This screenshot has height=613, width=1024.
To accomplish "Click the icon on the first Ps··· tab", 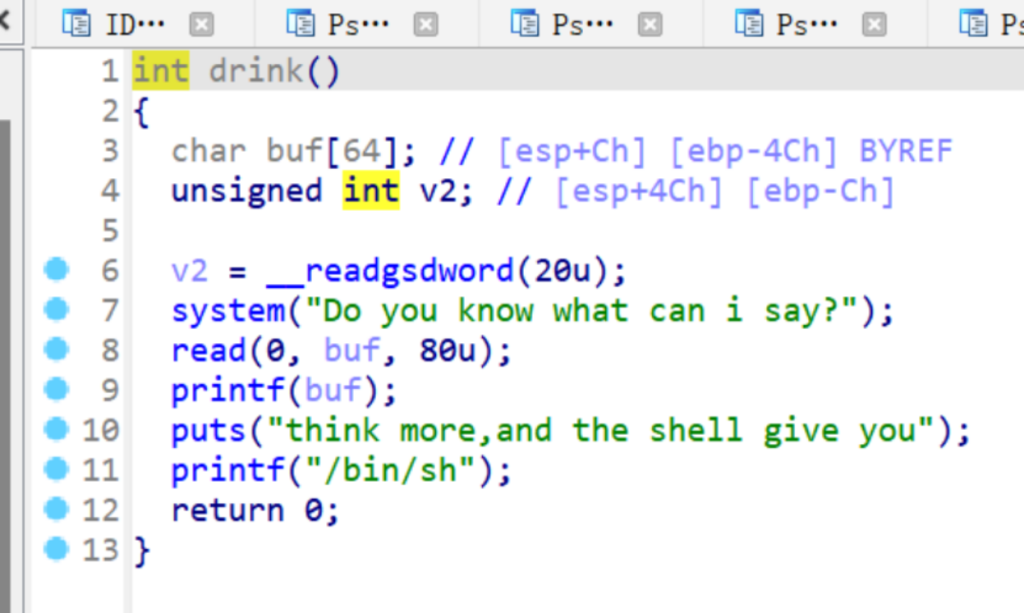I will (x=301, y=23).
